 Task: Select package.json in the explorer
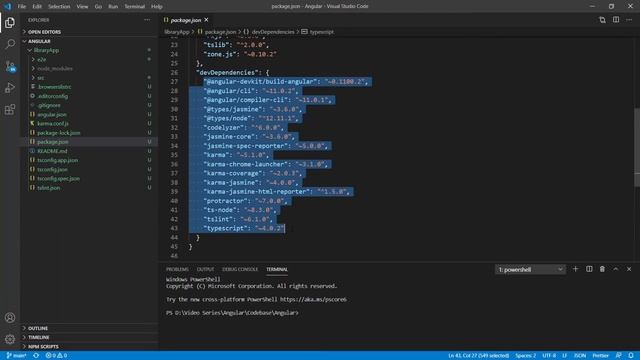tap(89, 142)
